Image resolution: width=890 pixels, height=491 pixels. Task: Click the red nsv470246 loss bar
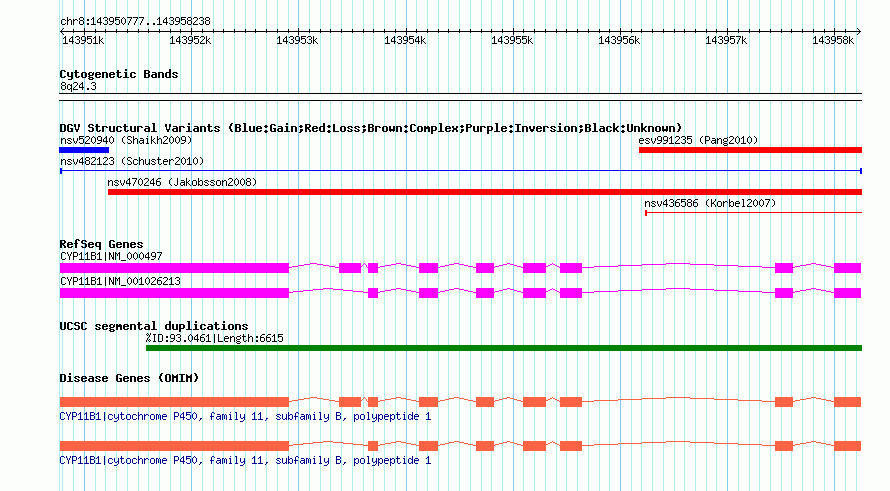(x=485, y=192)
